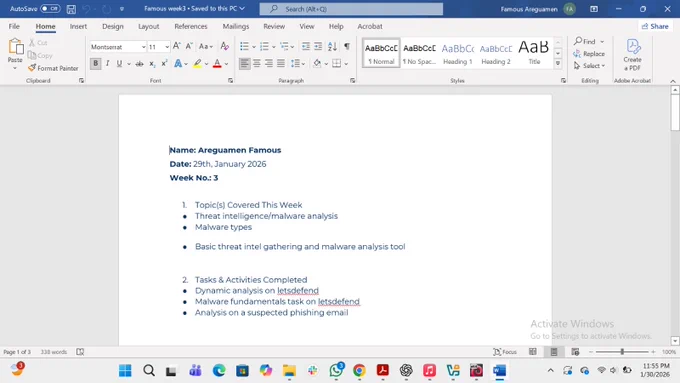Apply No Spacing style
The height and width of the screenshot is (383, 680).
pos(419,54)
